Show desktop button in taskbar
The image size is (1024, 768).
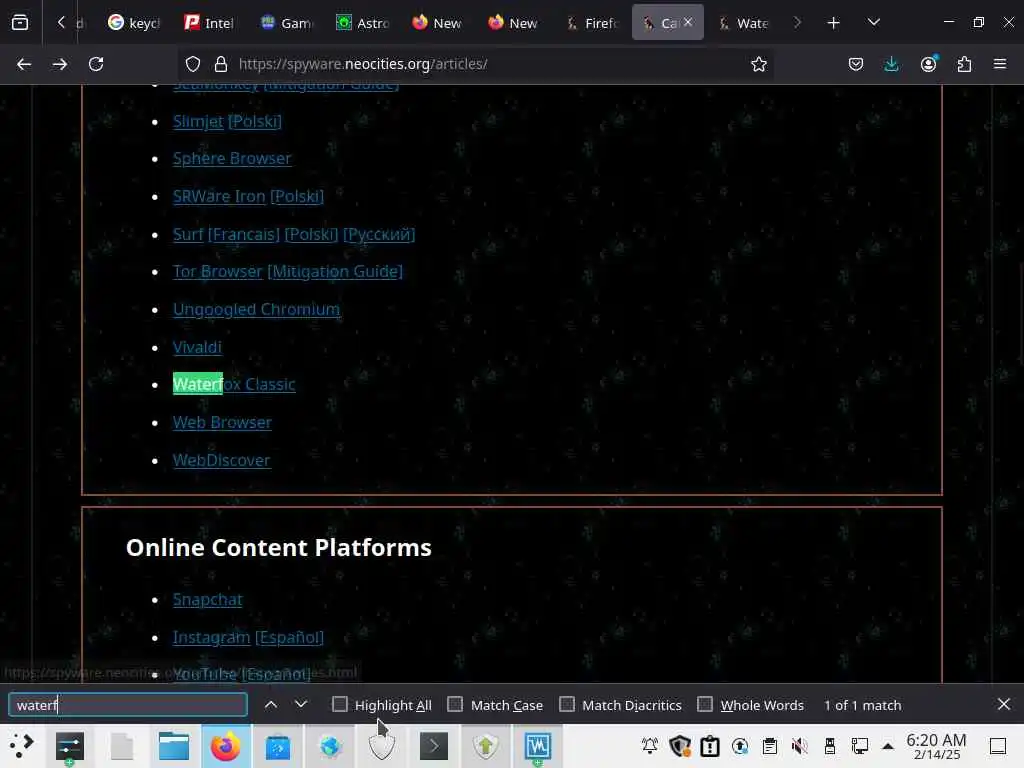click(x=997, y=746)
